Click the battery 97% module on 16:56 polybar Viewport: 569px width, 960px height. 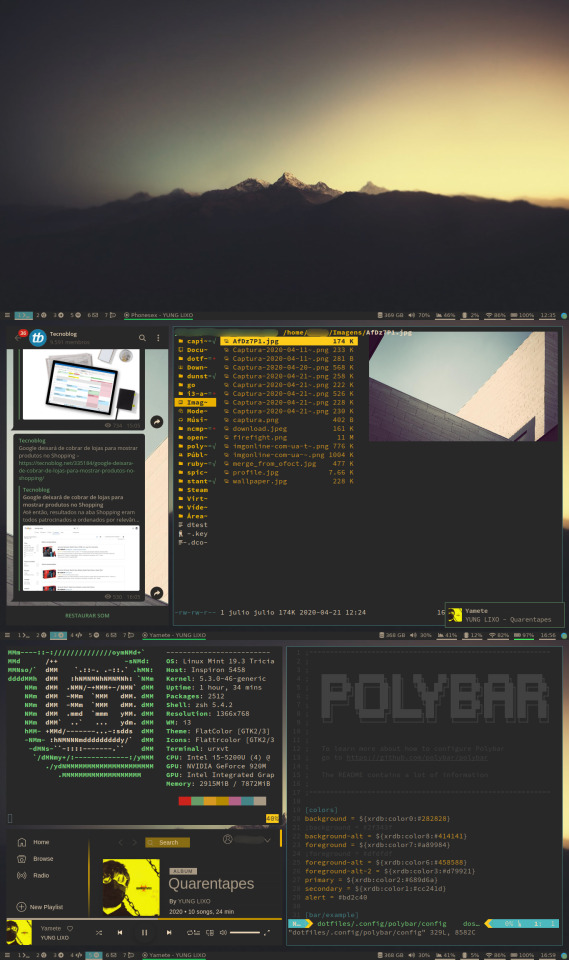(523, 635)
